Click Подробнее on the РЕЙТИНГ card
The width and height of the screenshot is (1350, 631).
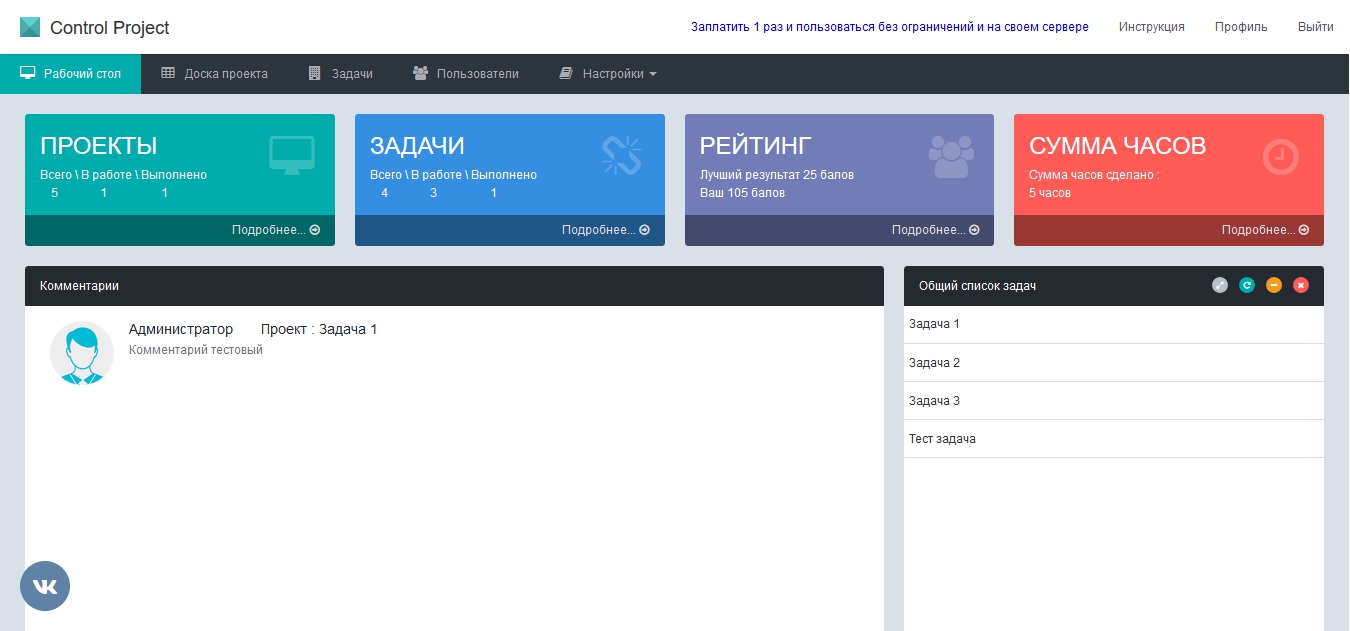[936, 230]
